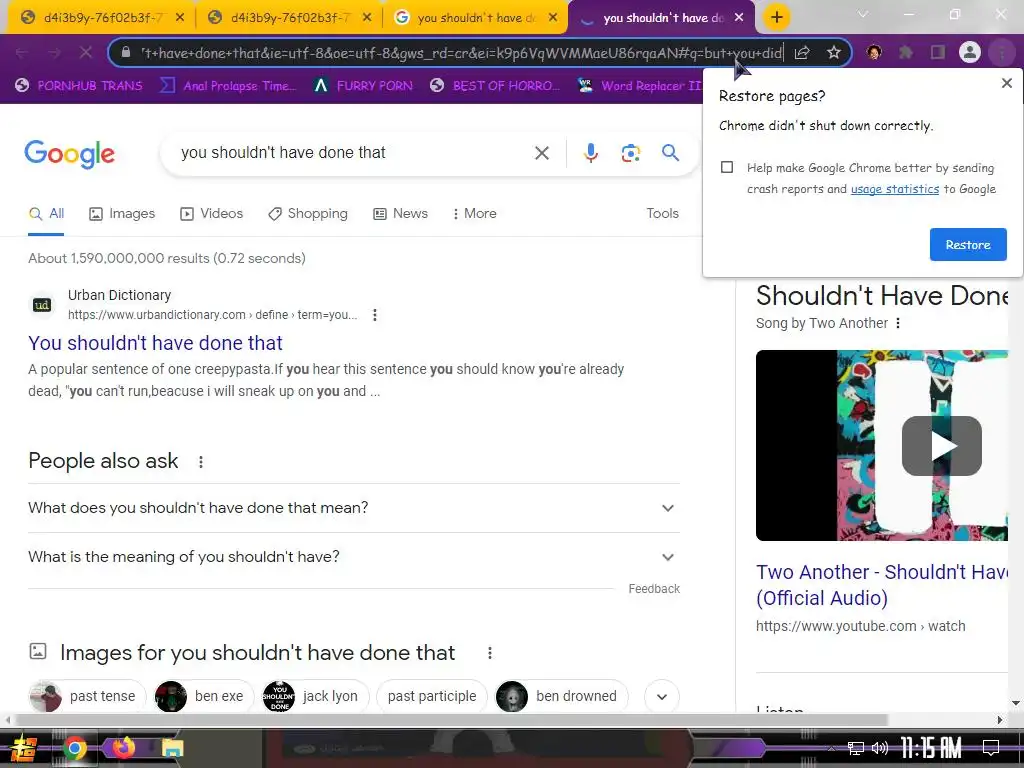Open Two Another Official Audio link
The width and height of the screenshot is (1024, 768).
(x=882, y=585)
